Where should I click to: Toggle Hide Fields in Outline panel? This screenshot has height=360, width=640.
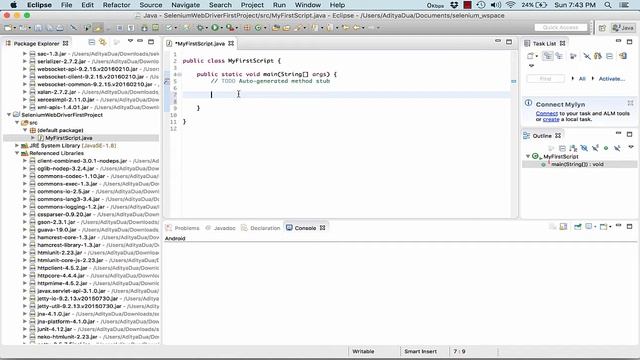coord(584,148)
